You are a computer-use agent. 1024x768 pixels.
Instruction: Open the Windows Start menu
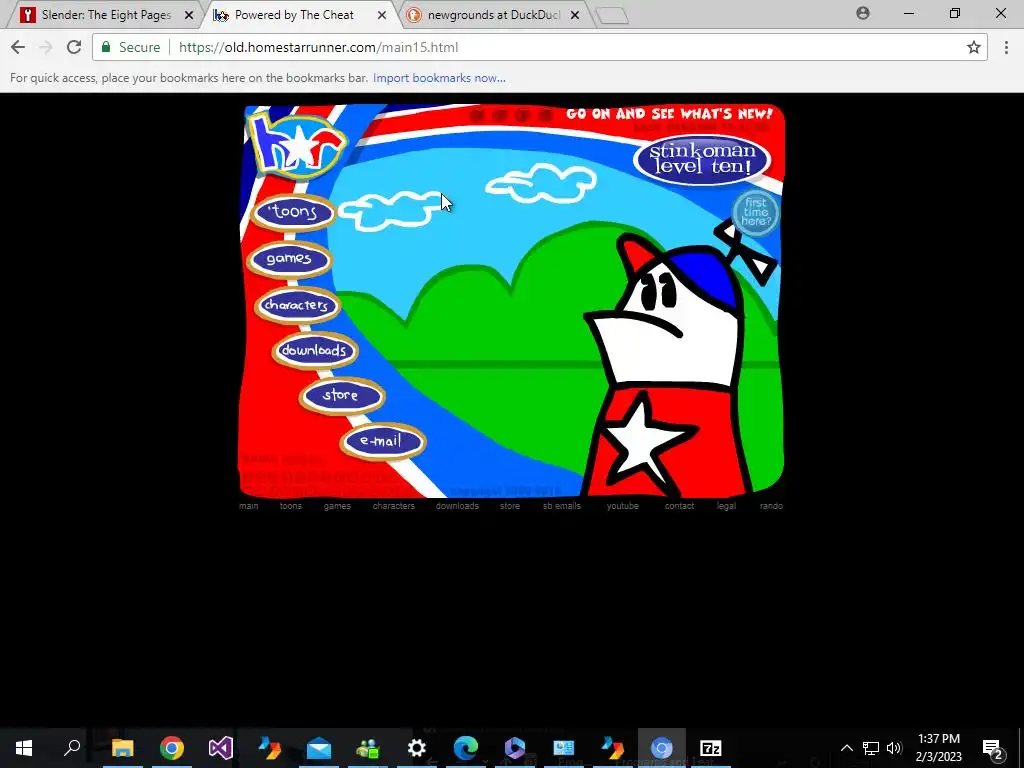24,748
